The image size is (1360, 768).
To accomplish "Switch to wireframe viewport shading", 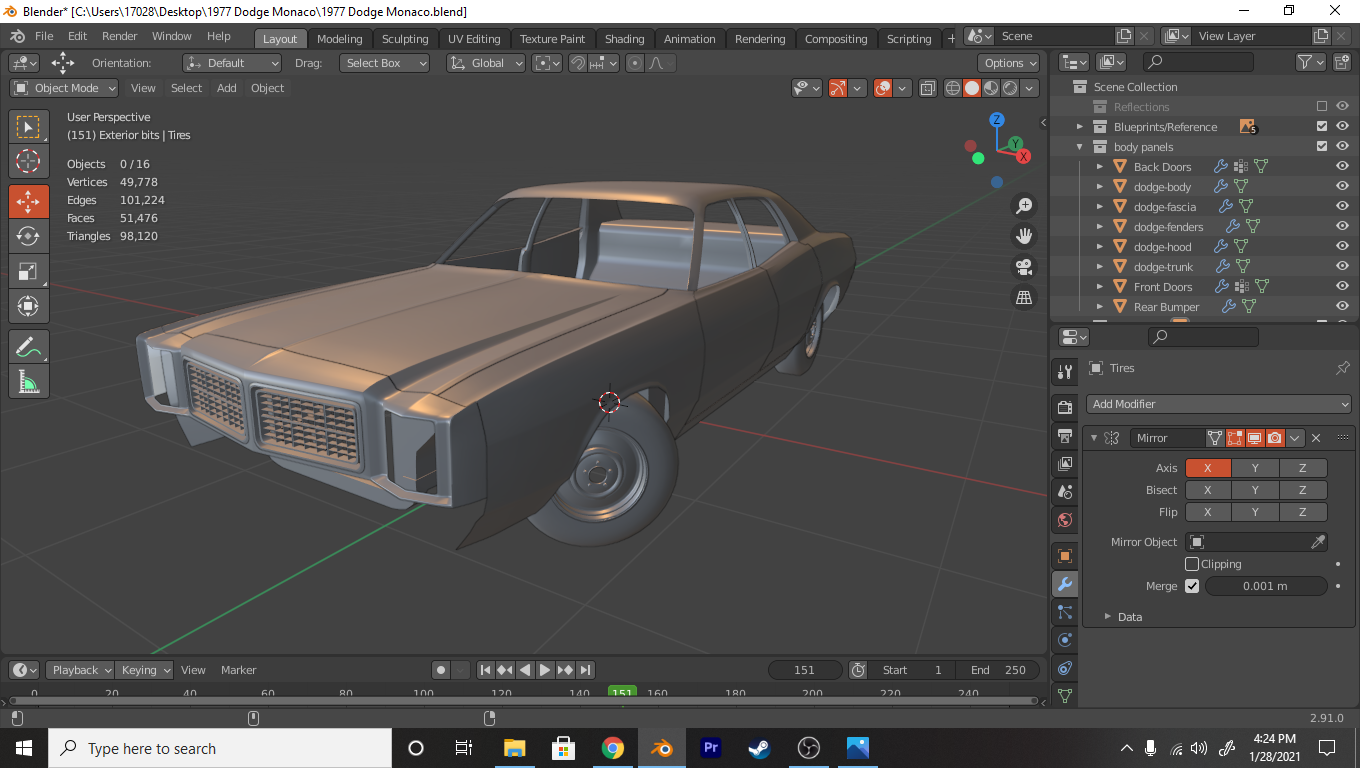I will (953, 88).
